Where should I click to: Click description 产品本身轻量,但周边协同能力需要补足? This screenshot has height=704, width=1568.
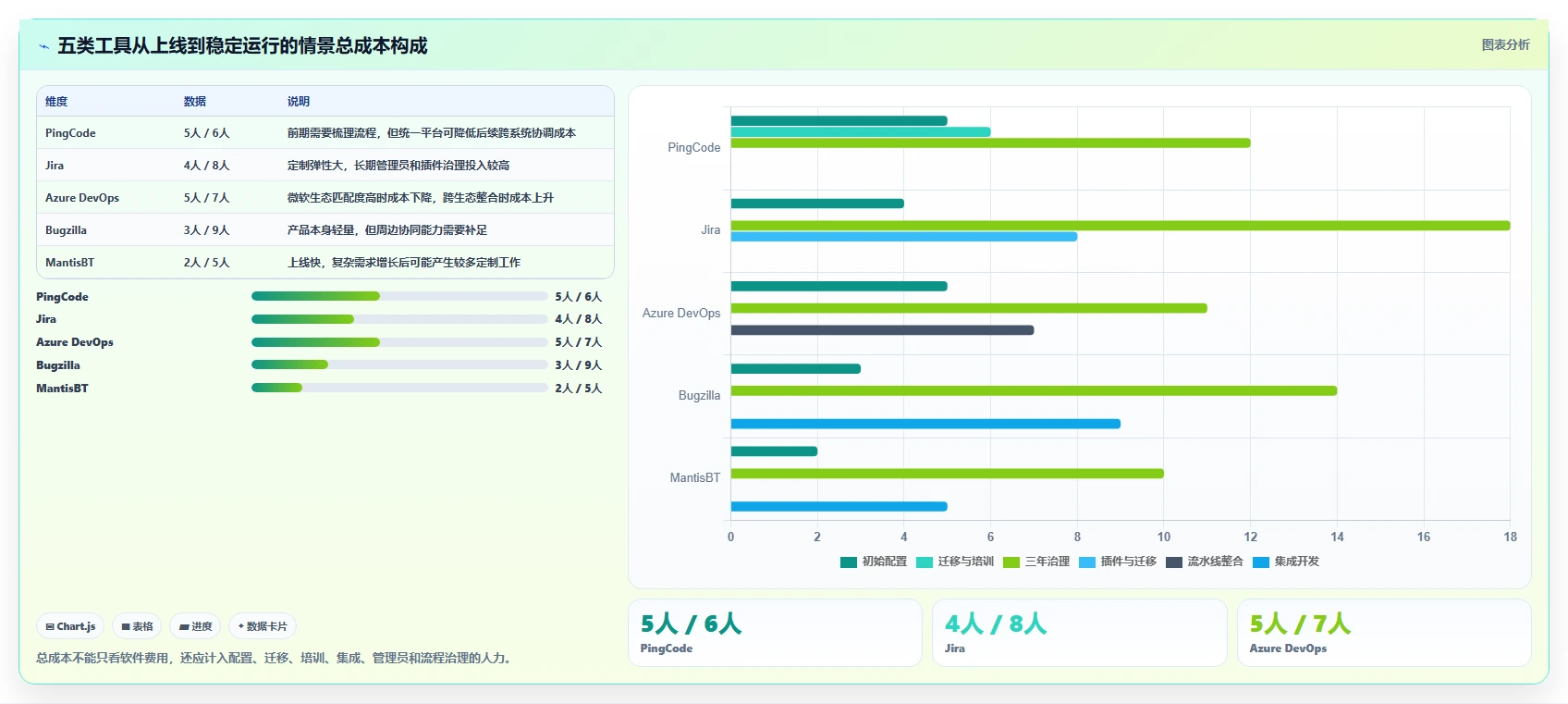(x=387, y=230)
